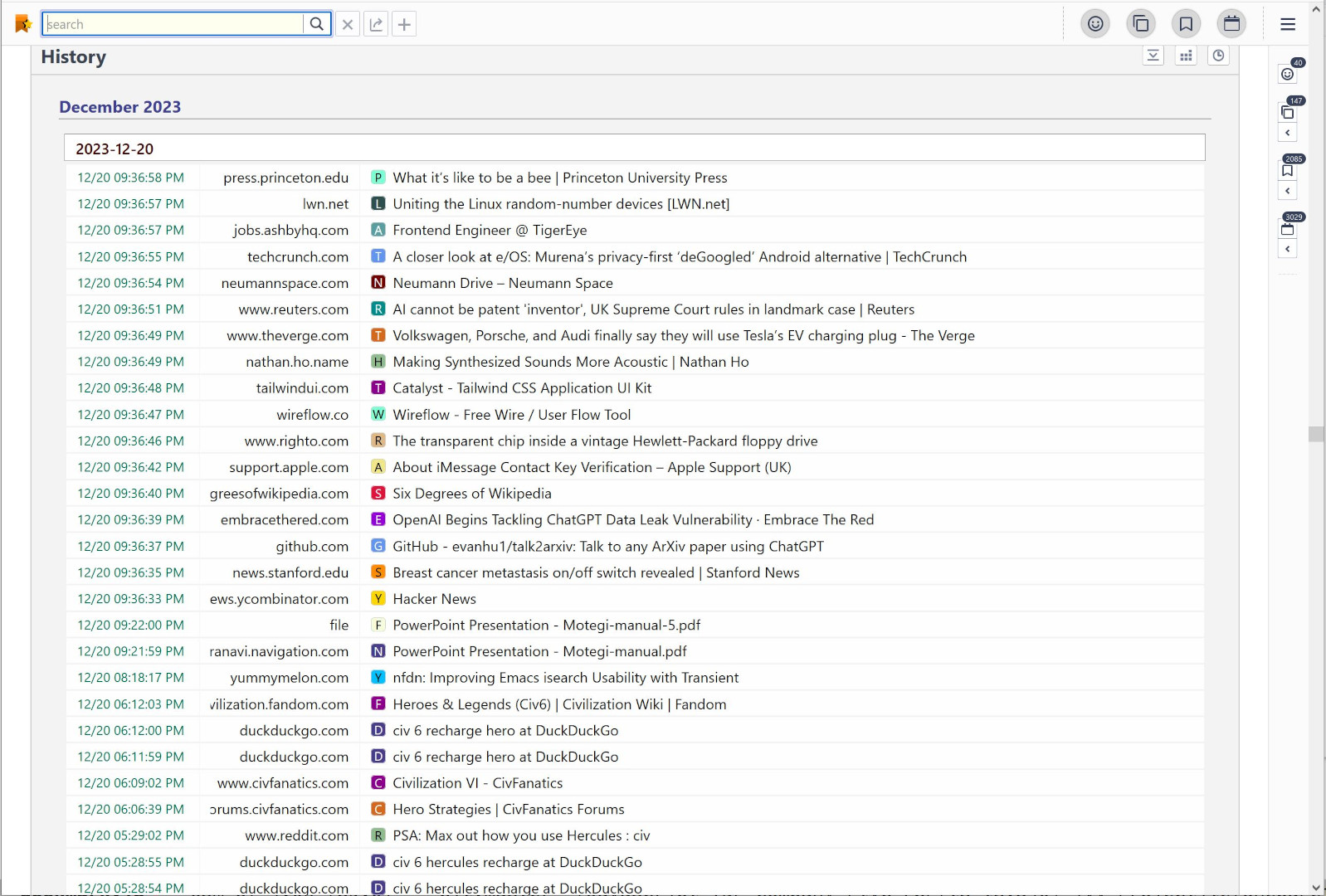
Task: Click domain 'support.apple.com'
Action: (289, 468)
